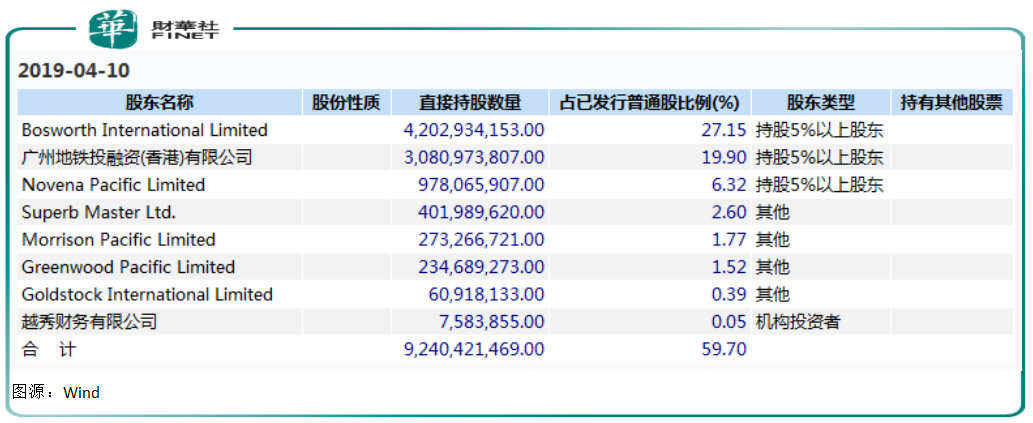This screenshot has width=1033, height=423.
Task: Click the 财華社 FINET brand text
Action: click(x=184, y=30)
